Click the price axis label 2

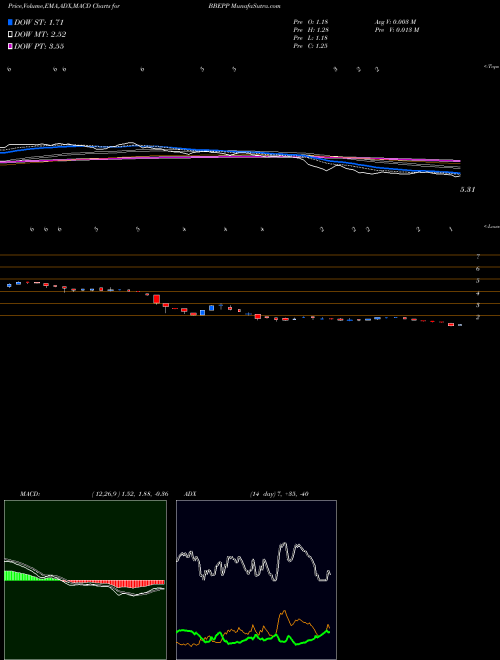(478, 317)
